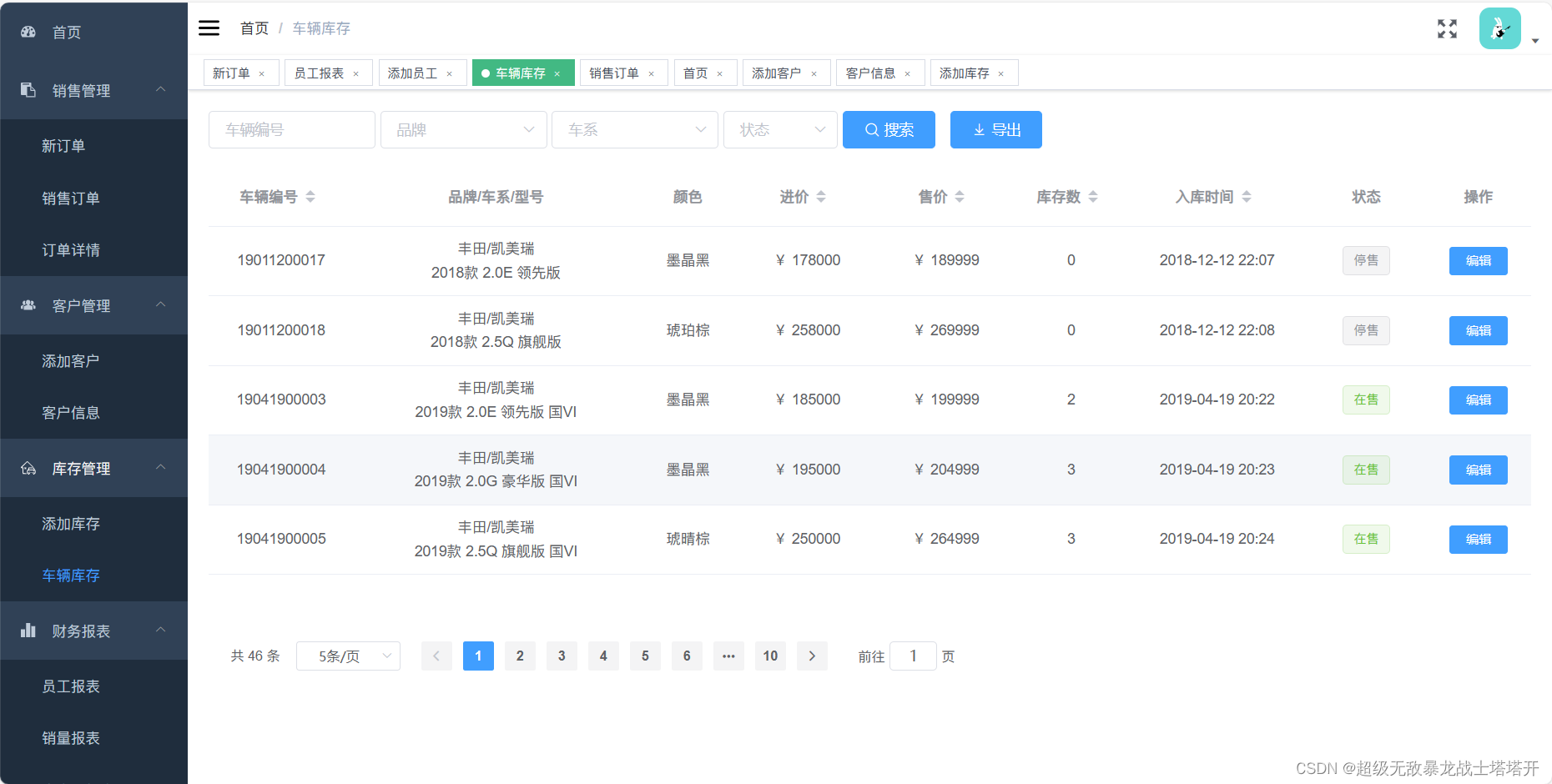Close the 客户信息 tab
This screenshot has height=784, width=1552.
[x=907, y=73]
